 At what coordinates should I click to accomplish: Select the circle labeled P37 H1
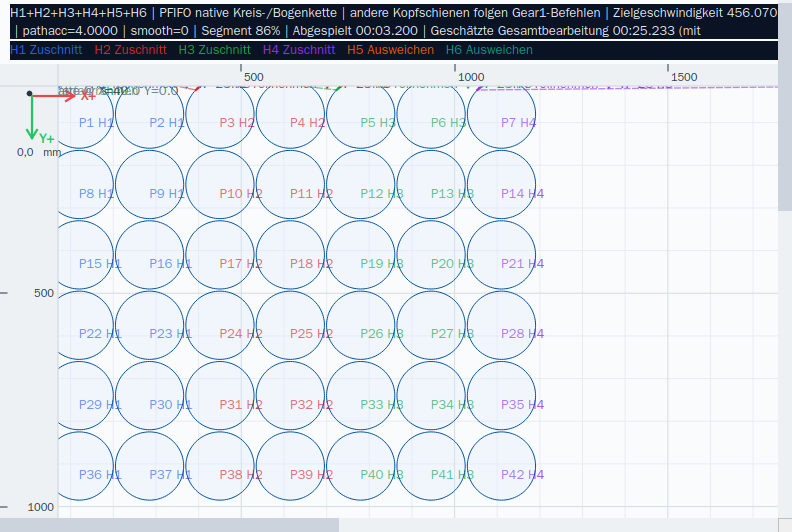pos(150,466)
